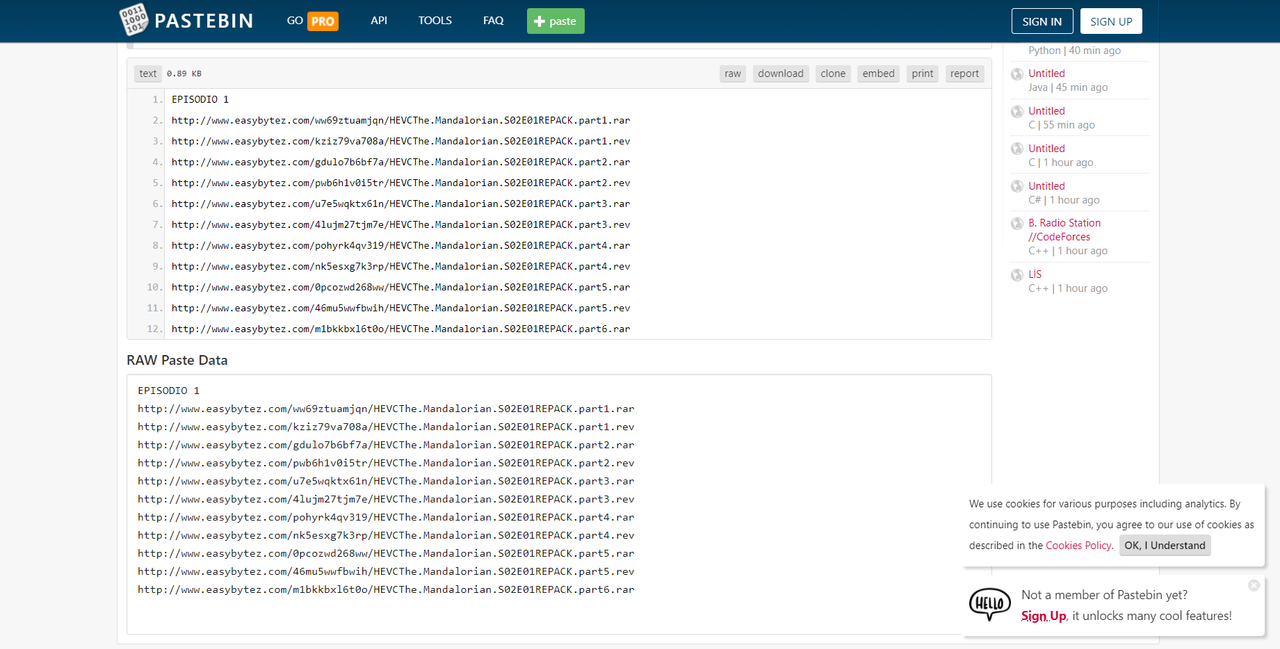Open the embed option
The height and width of the screenshot is (649, 1280).
pyautogui.click(x=879, y=73)
